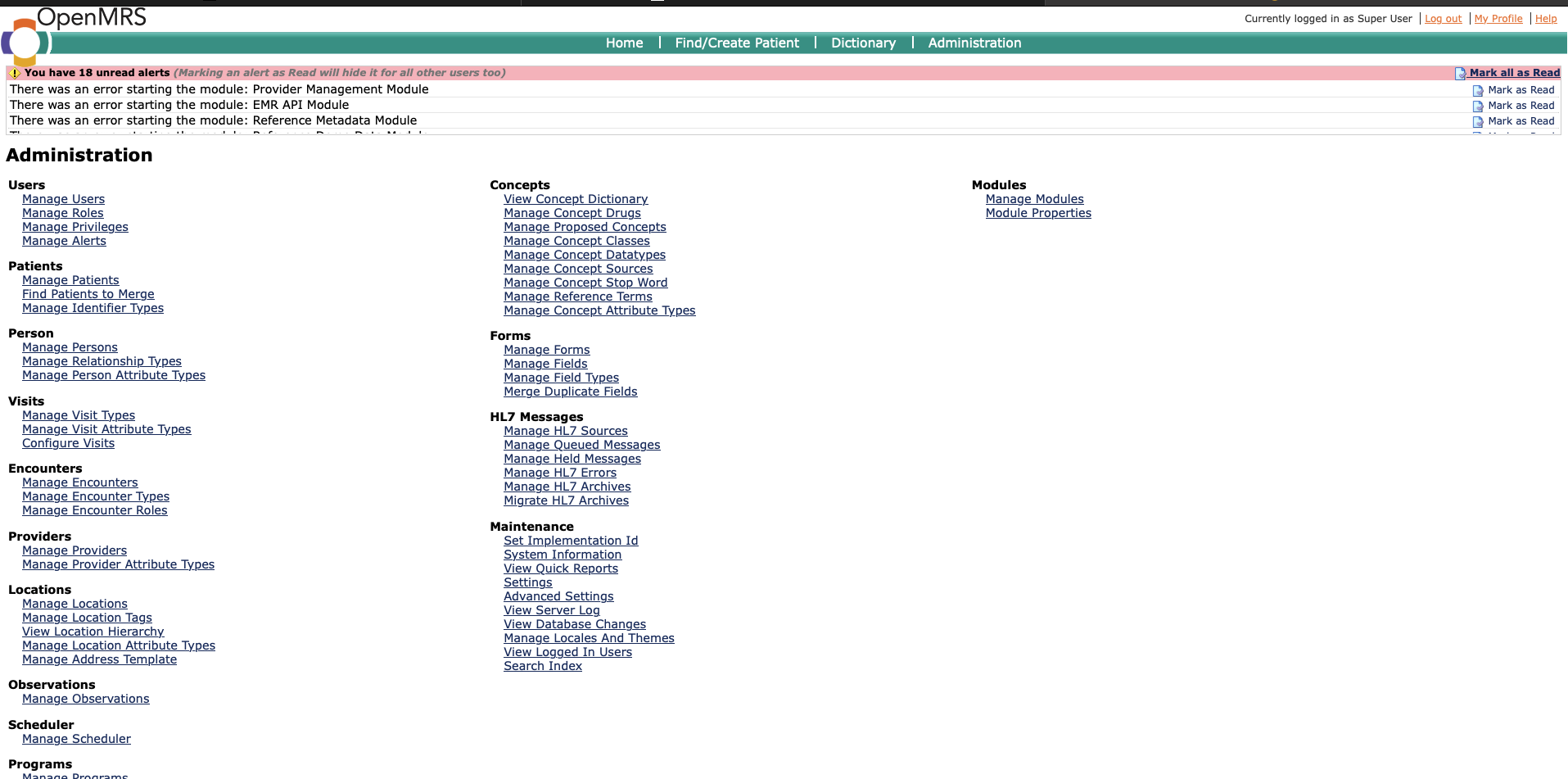Open My Profile link
Viewport: 1568px width, 779px height.
pos(1498,19)
